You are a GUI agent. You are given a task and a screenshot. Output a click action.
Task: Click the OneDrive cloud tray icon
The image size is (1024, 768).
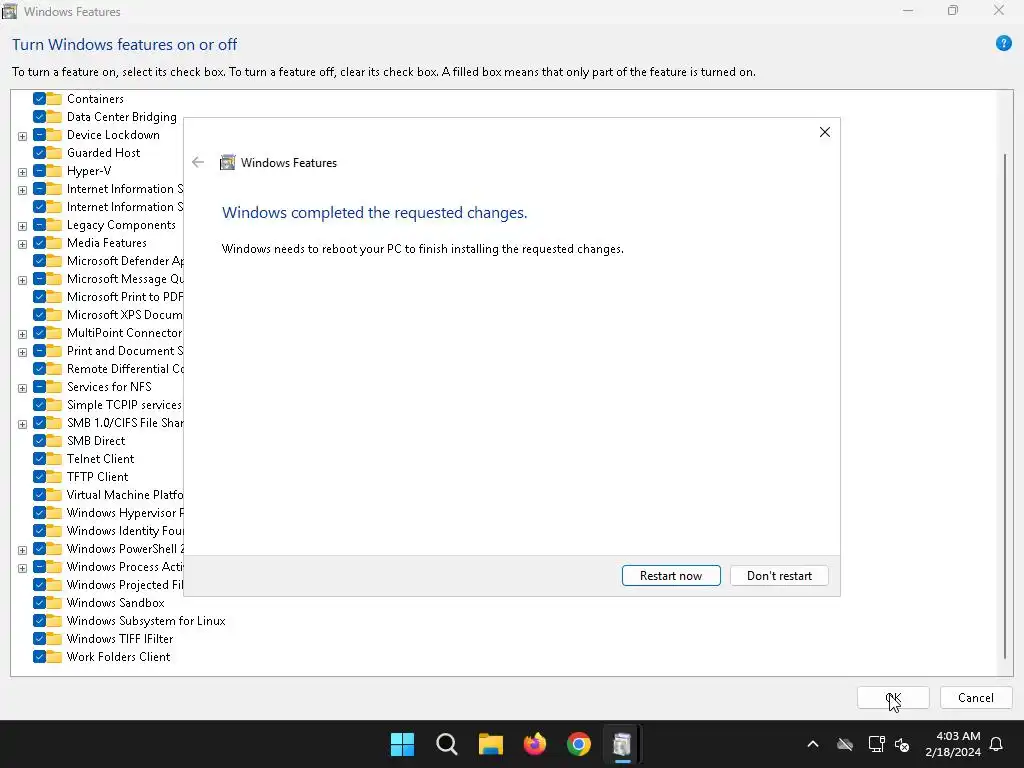point(844,744)
